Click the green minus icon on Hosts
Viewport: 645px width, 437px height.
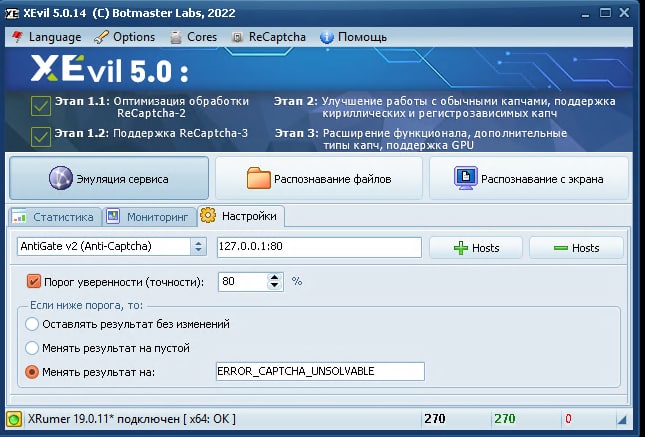(x=561, y=248)
